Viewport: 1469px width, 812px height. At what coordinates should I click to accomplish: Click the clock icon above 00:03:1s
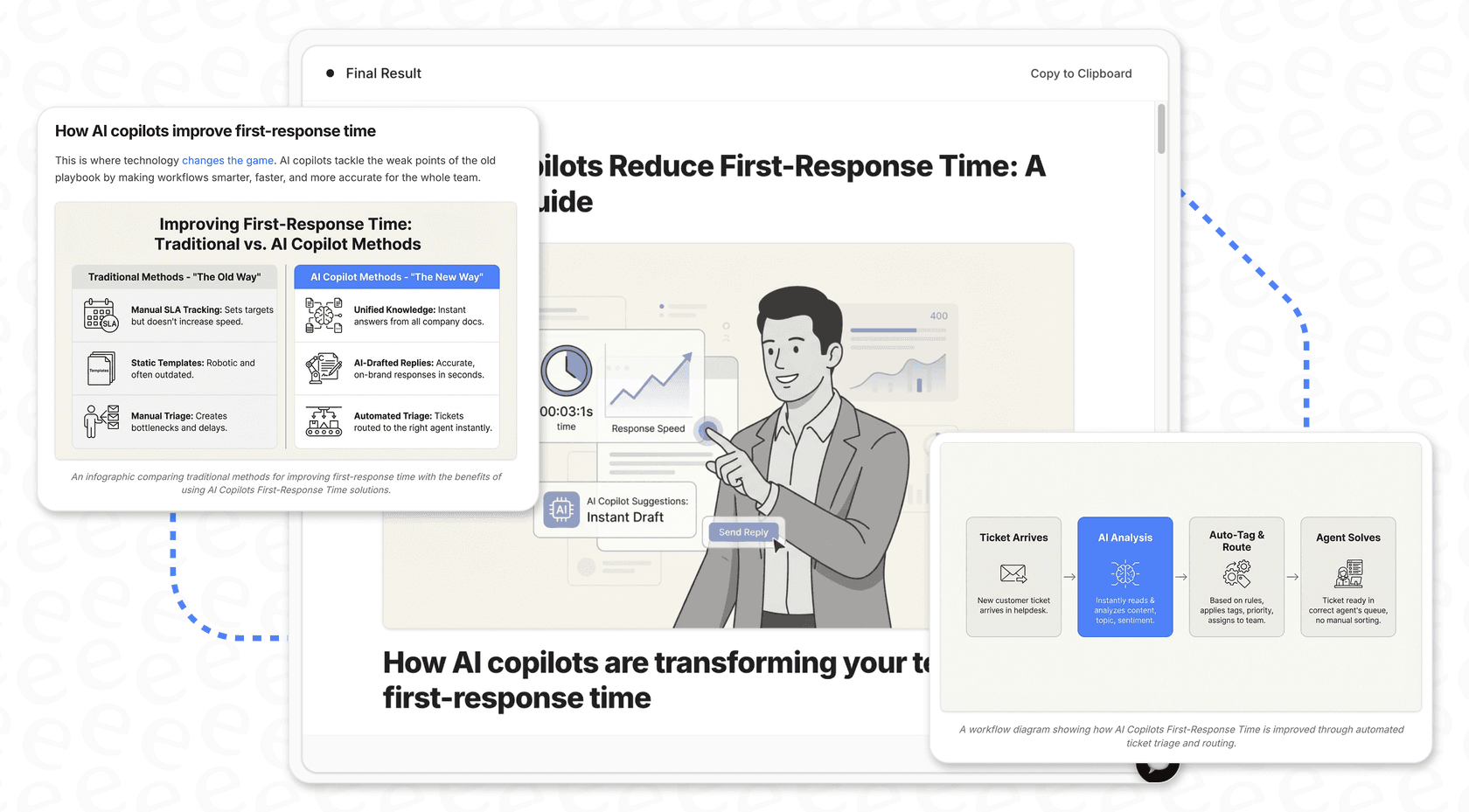point(567,371)
